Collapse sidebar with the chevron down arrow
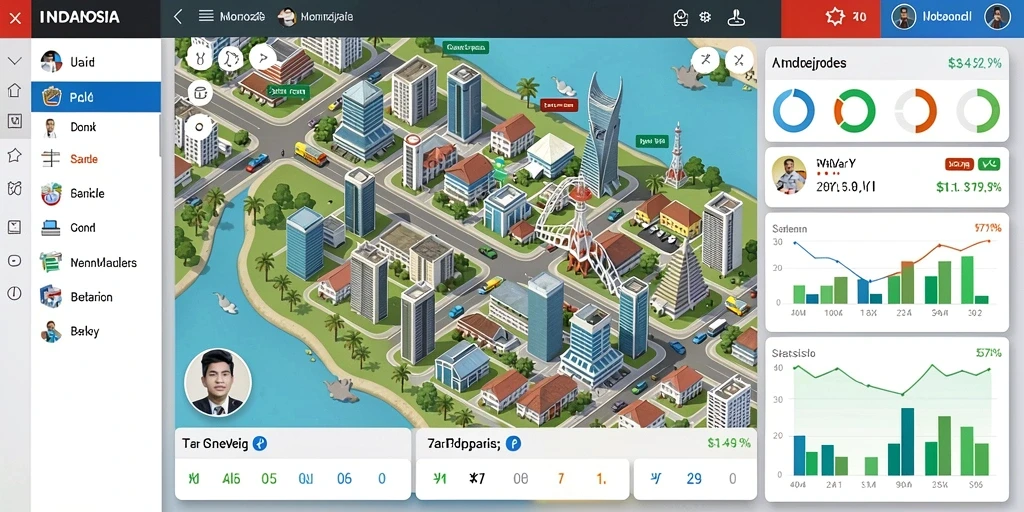 [x=14, y=61]
